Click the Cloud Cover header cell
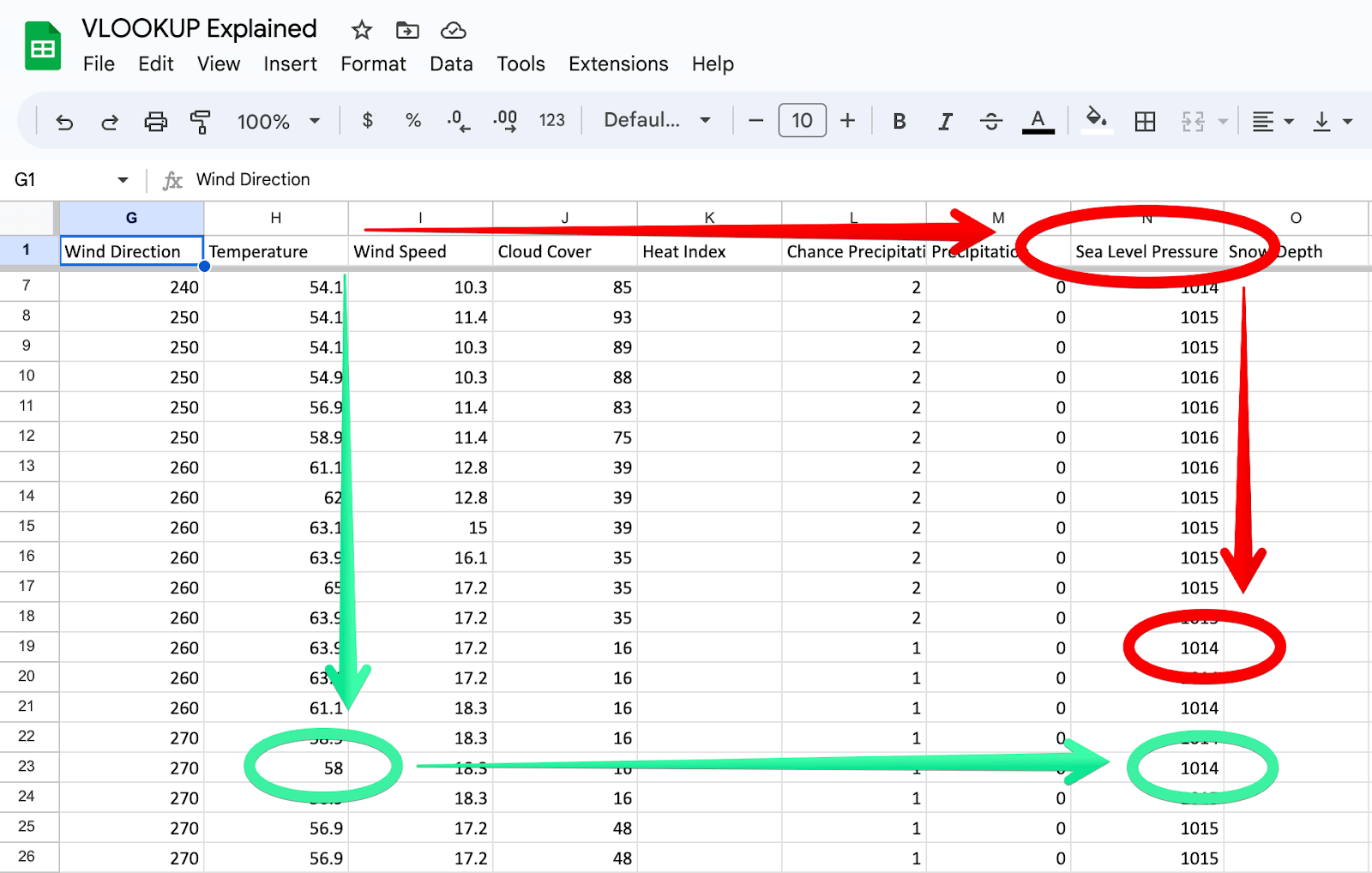This screenshot has width=1372, height=873. coord(565,251)
